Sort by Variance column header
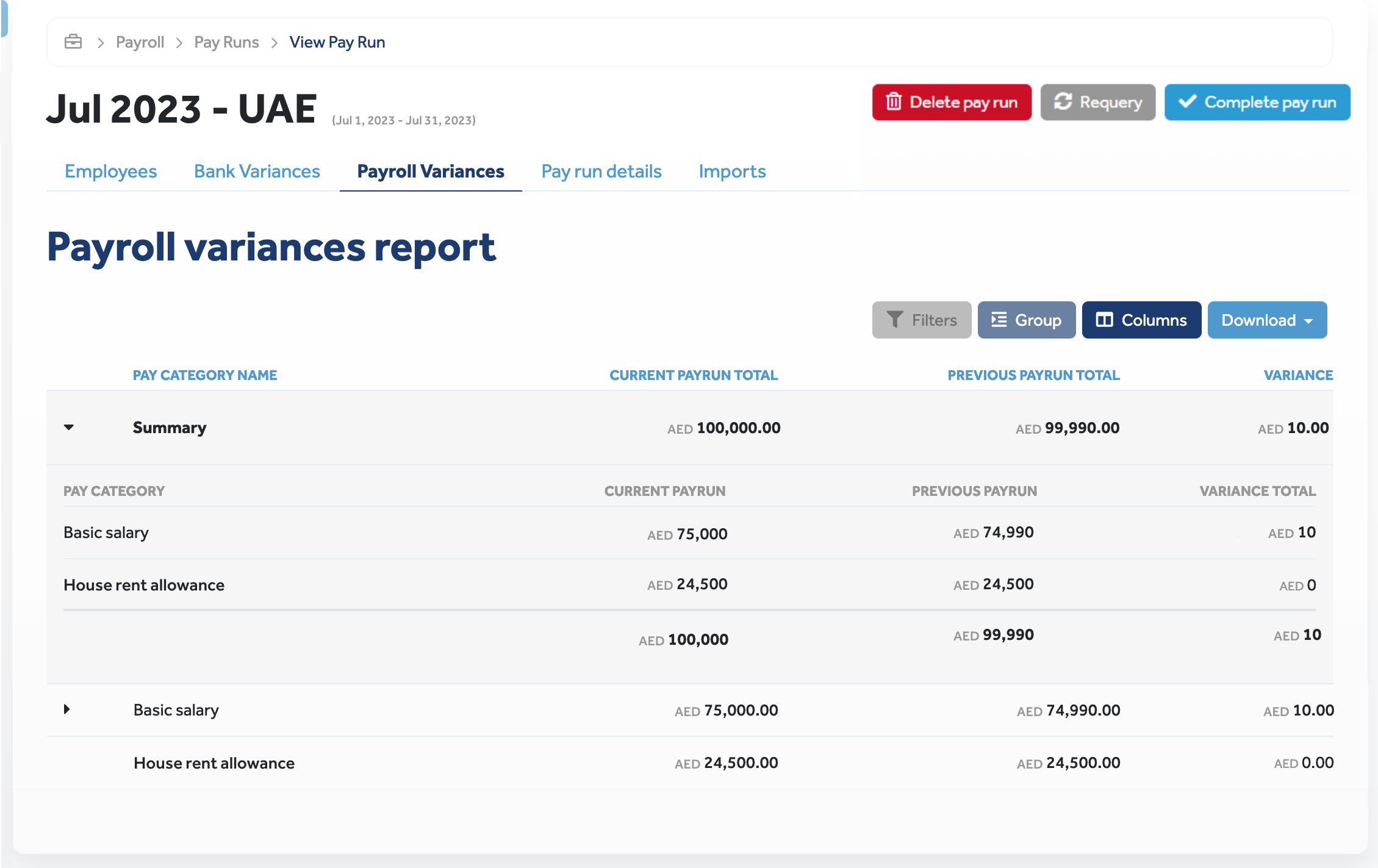Image resolution: width=1378 pixels, height=868 pixels. pyautogui.click(x=1297, y=375)
